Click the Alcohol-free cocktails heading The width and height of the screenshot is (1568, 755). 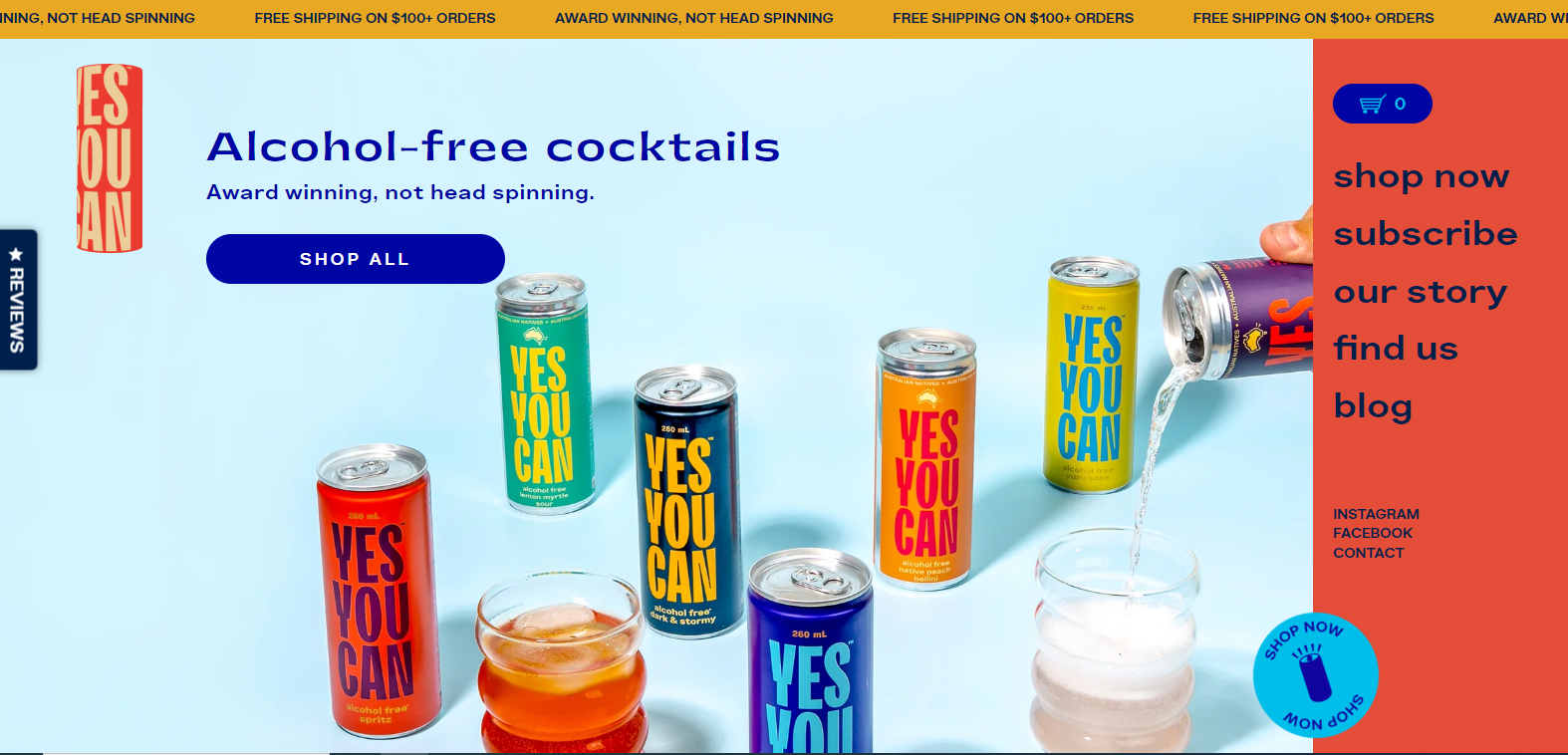(493, 147)
